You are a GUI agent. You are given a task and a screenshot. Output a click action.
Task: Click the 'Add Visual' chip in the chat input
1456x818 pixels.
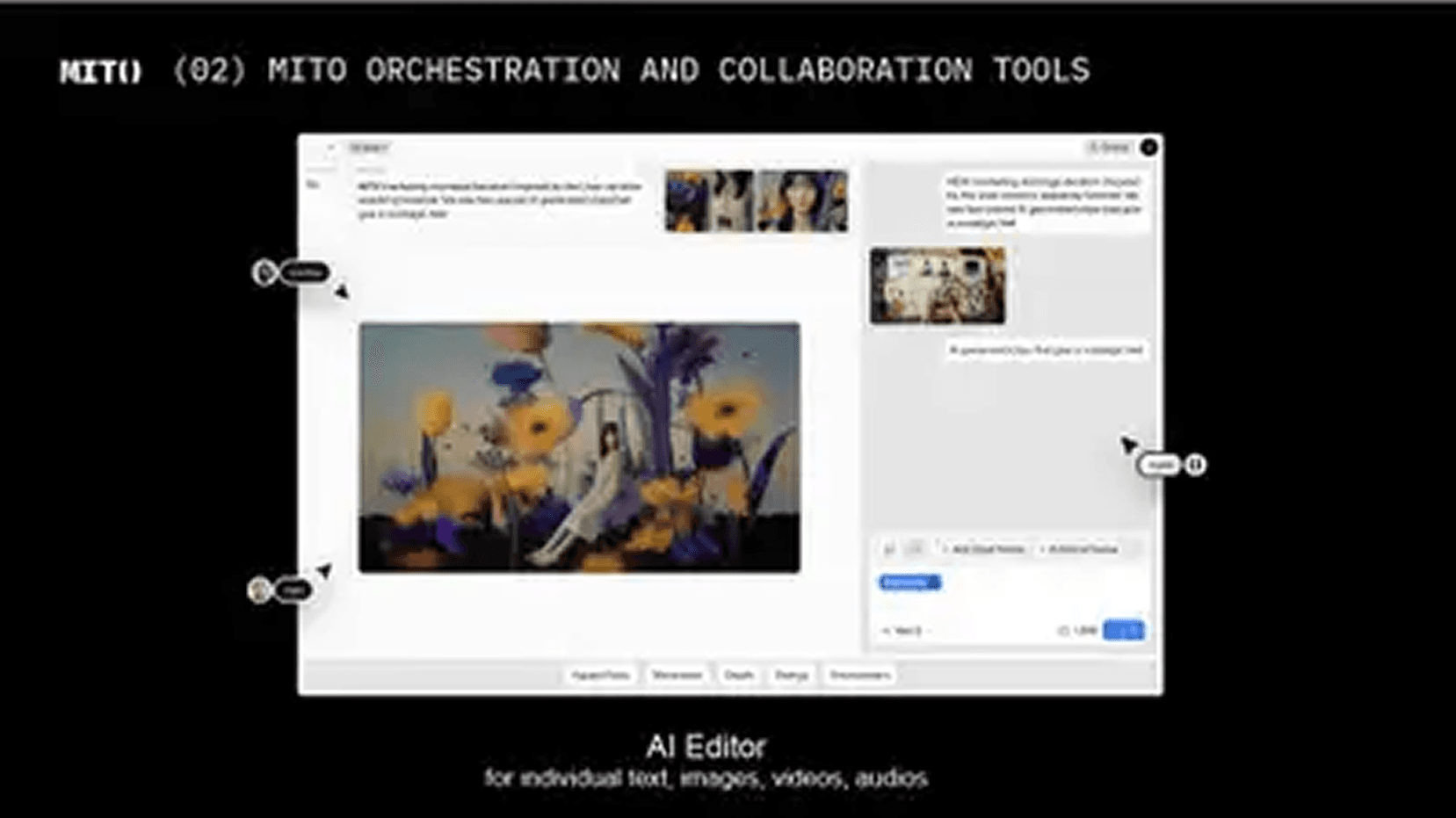[983, 549]
